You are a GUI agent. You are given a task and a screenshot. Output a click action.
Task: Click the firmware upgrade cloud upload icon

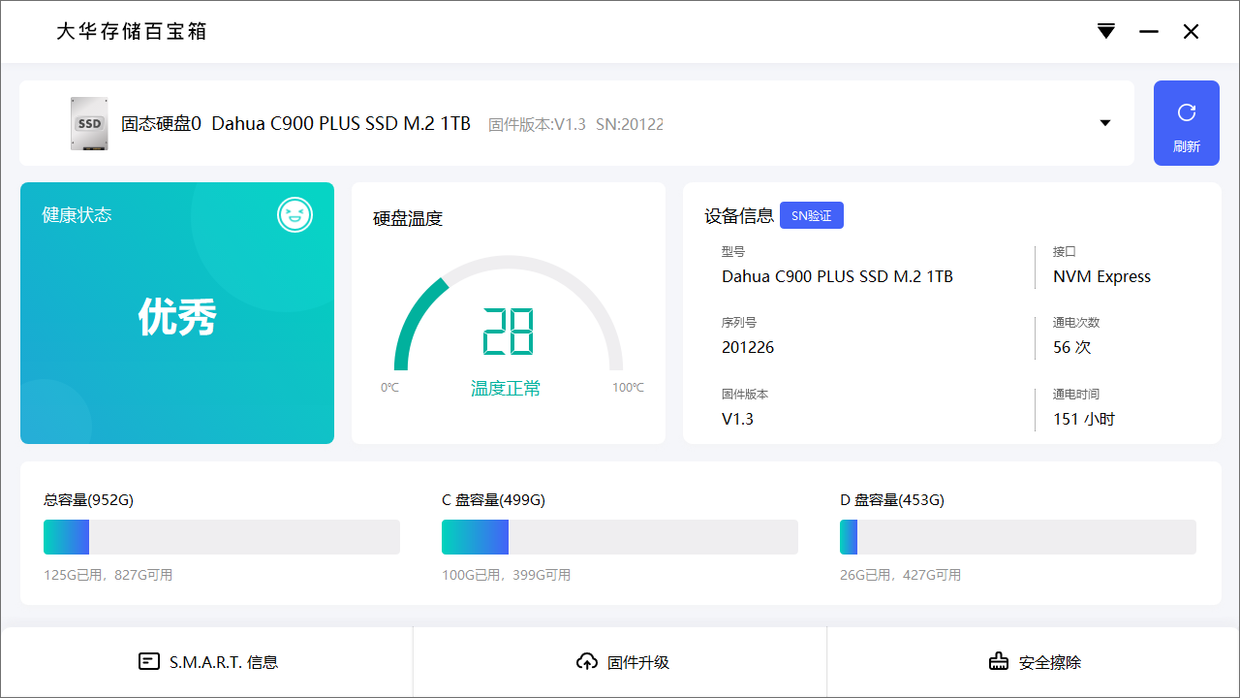coord(587,662)
